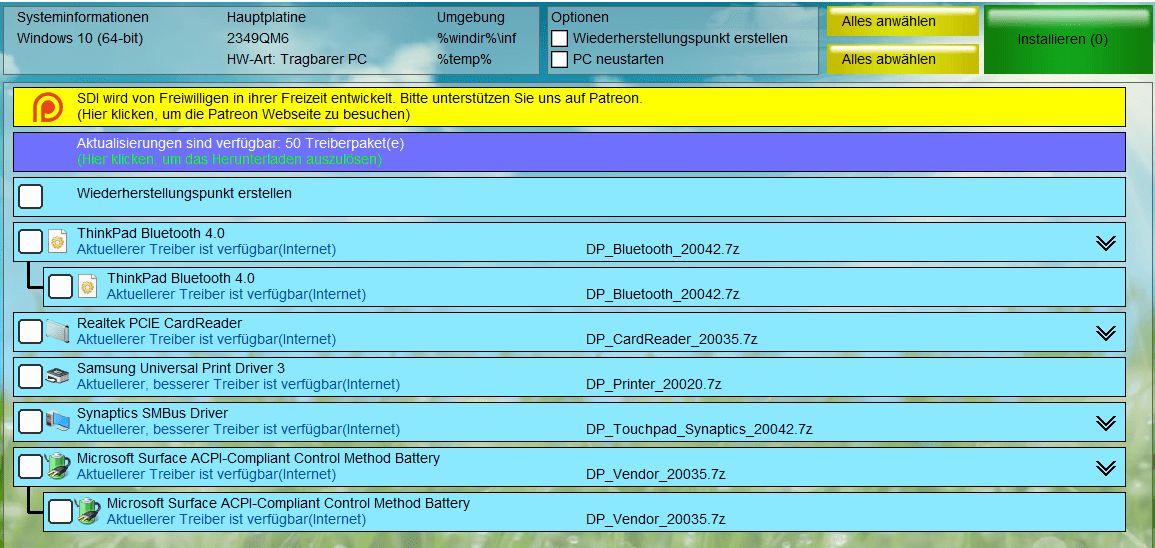Click gear icon of indented ThinkPad Bluetooth 4.0 row
The height and width of the screenshot is (548, 1155).
click(x=88, y=287)
